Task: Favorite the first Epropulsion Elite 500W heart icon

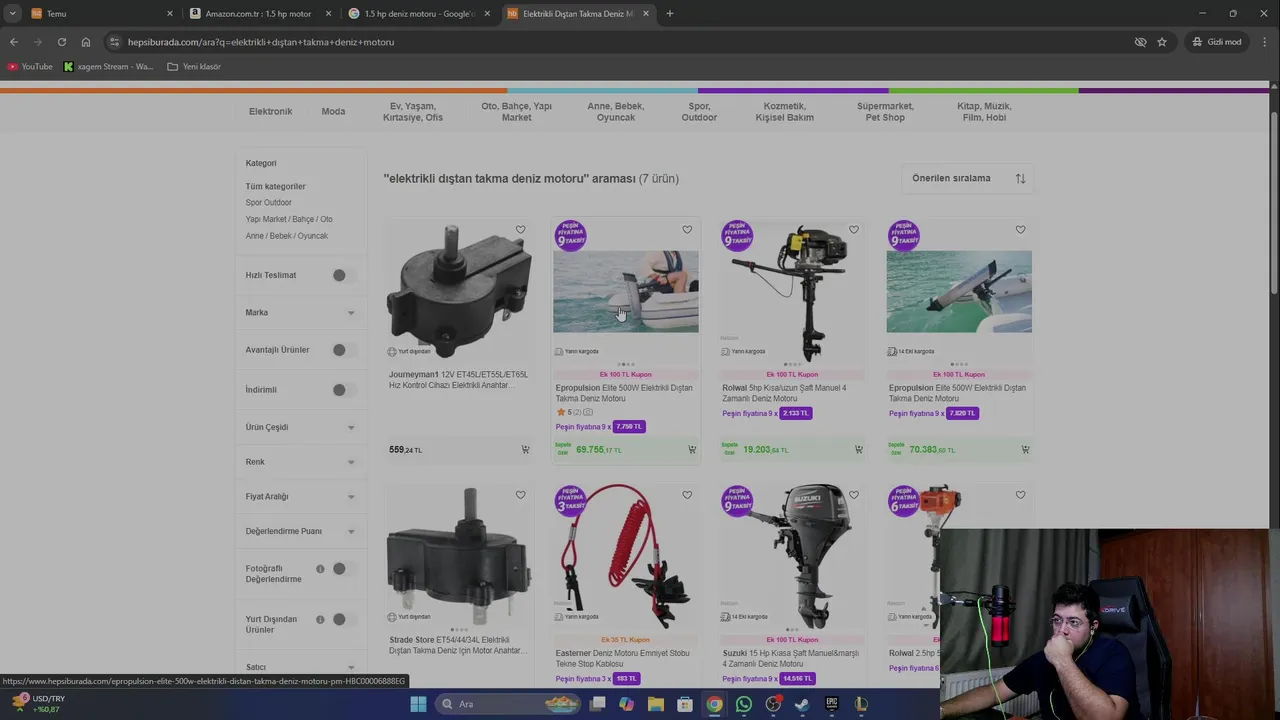Action: [687, 230]
